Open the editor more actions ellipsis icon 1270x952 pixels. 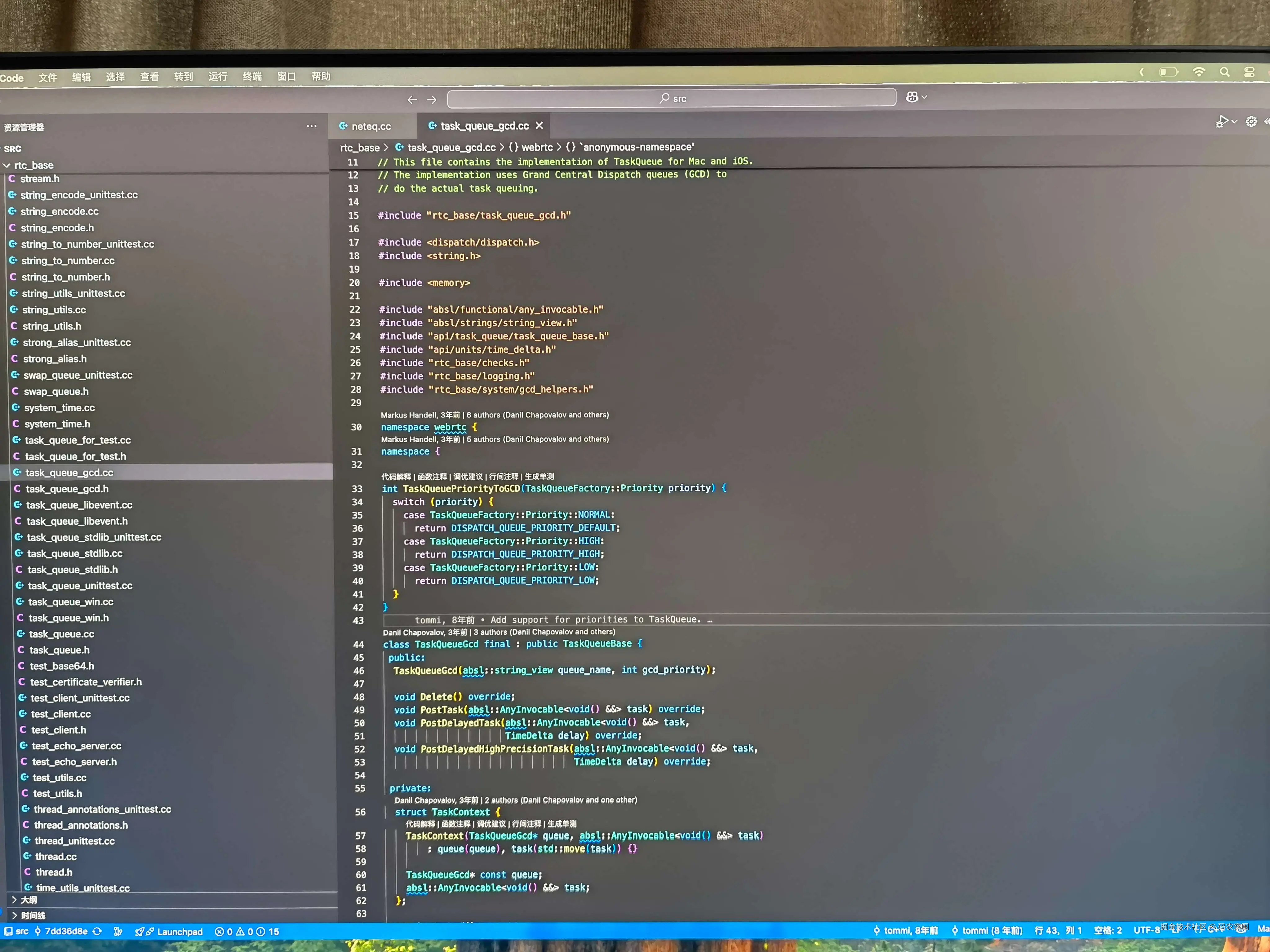point(312,126)
